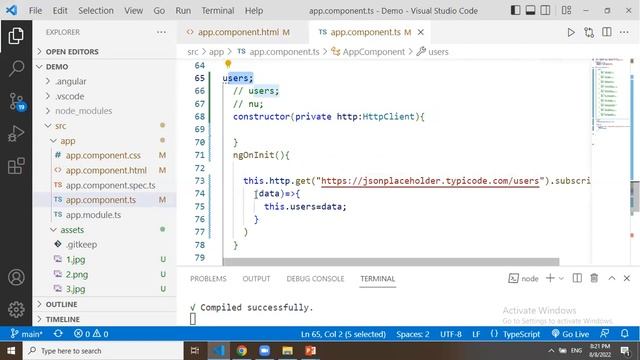
Task: Kill terminal with trash icon
Action: point(594,278)
